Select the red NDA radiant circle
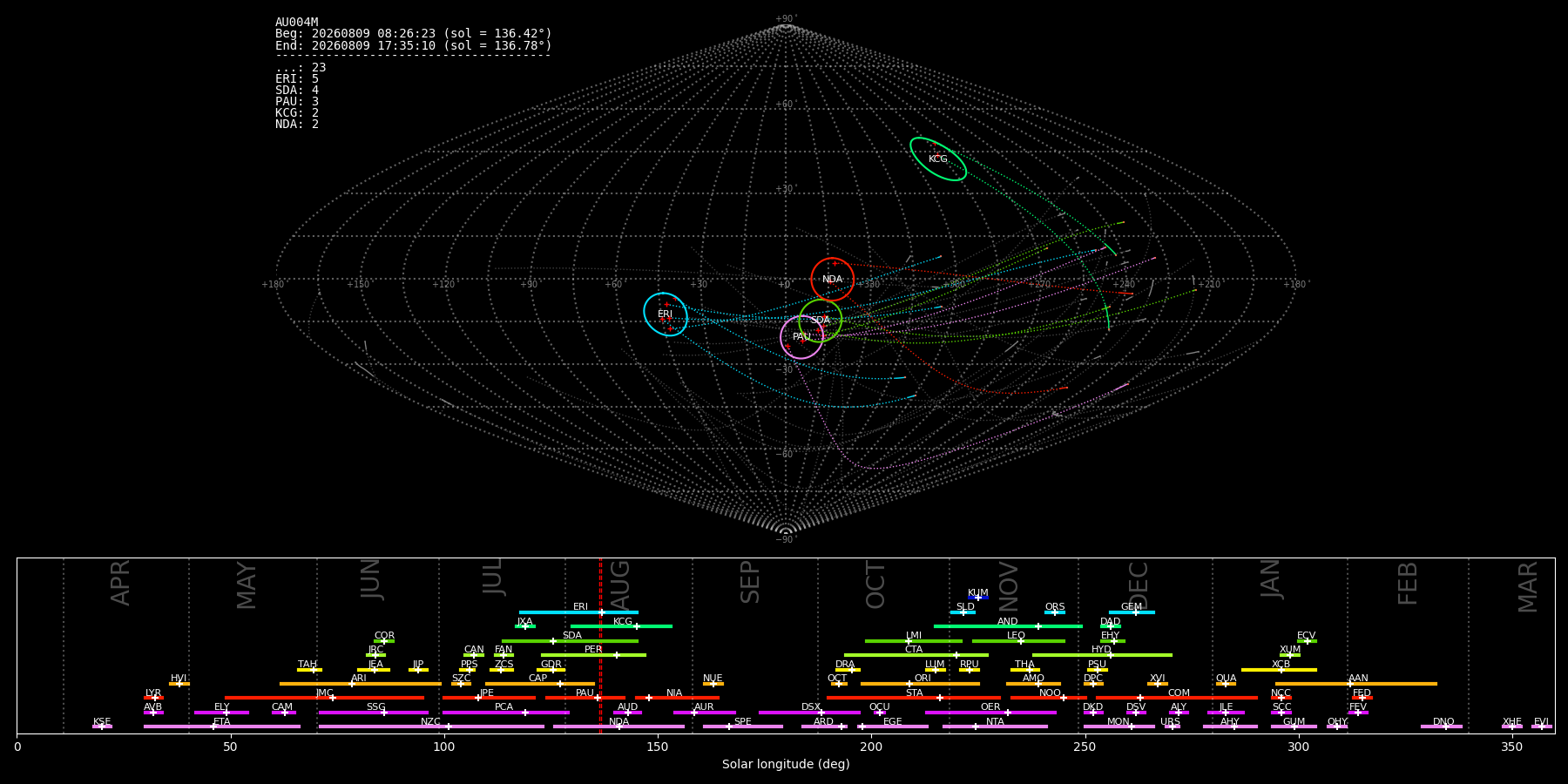Image resolution: width=1568 pixels, height=784 pixels. pyautogui.click(x=832, y=280)
